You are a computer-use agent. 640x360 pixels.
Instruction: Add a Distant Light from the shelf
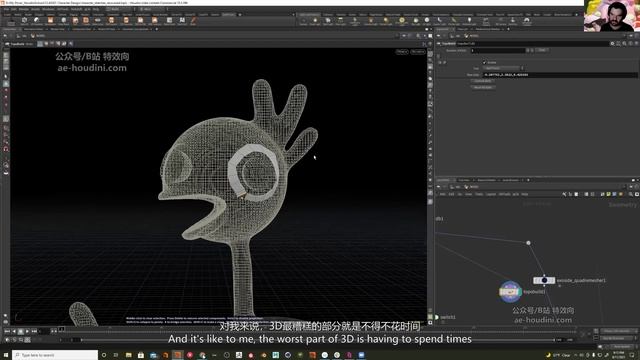click(x=386, y=20)
